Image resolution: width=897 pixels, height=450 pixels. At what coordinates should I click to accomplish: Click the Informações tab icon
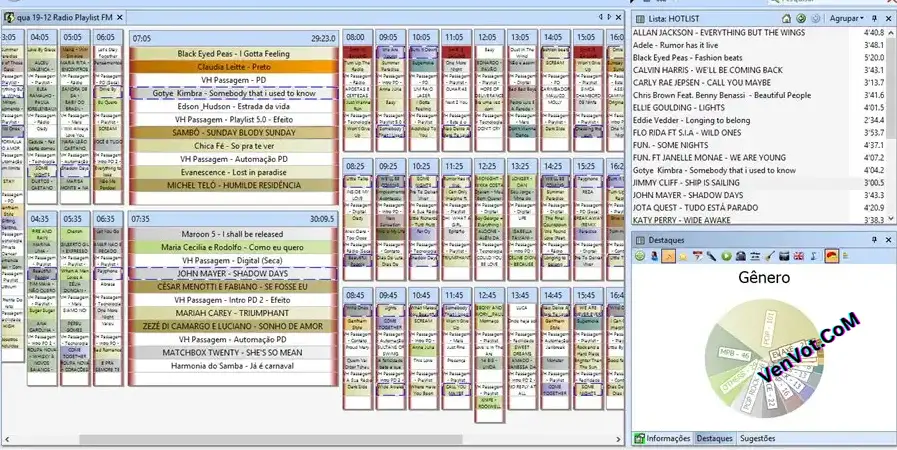(640, 439)
